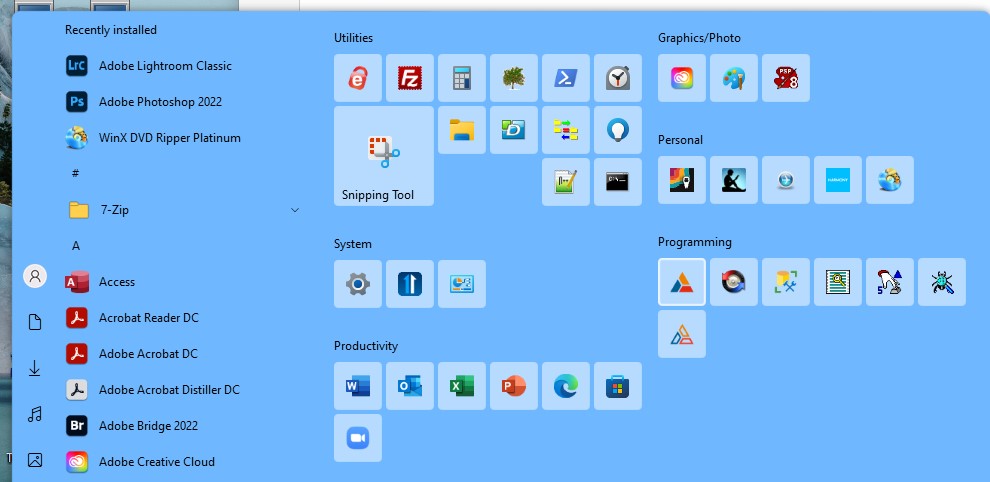Open the Downloads shortcut in the sidebar
The image size is (990, 482).
(x=35, y=368)
